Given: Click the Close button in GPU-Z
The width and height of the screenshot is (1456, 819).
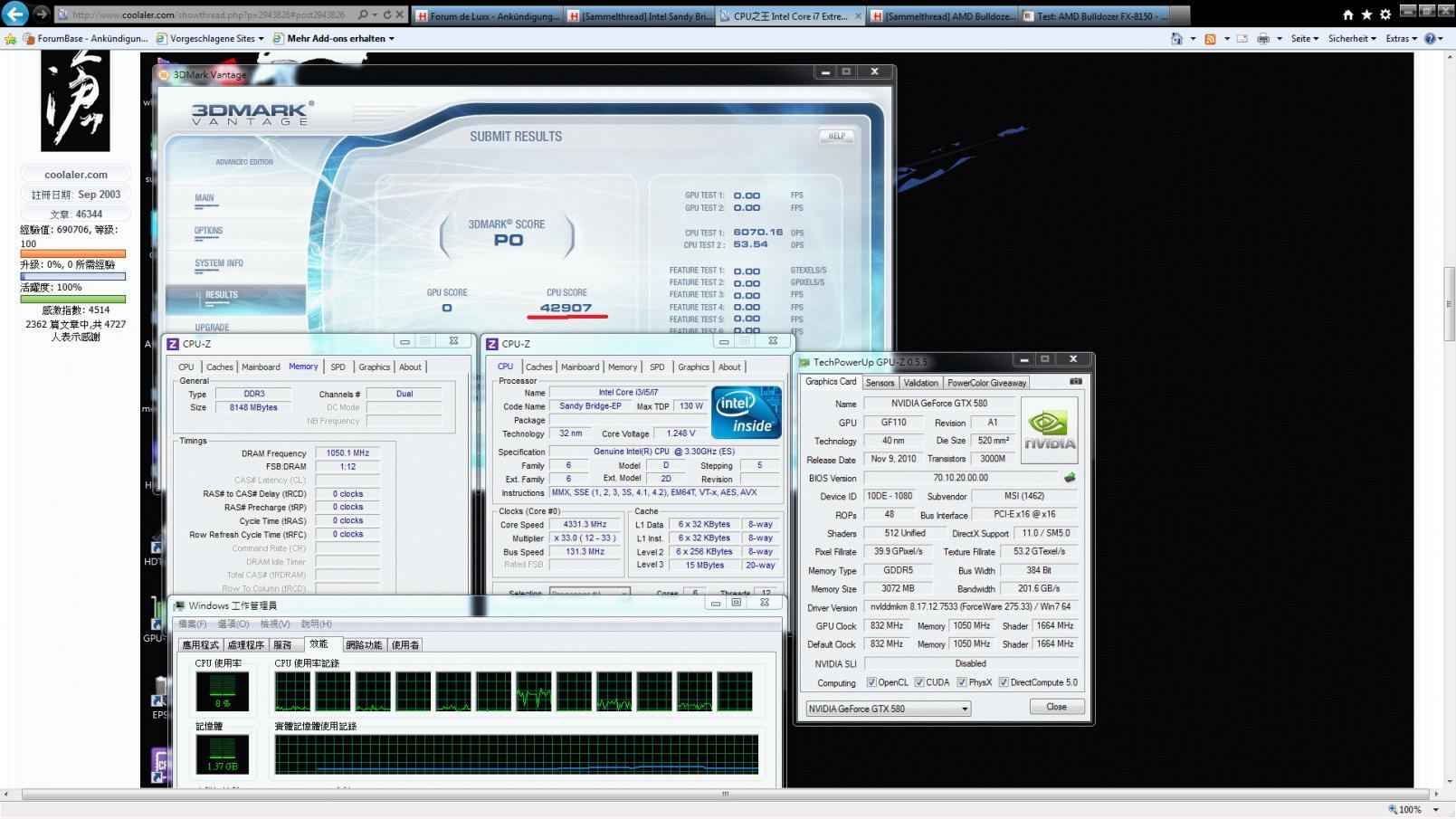Looking at the screenshot, I should point(1056,707).
